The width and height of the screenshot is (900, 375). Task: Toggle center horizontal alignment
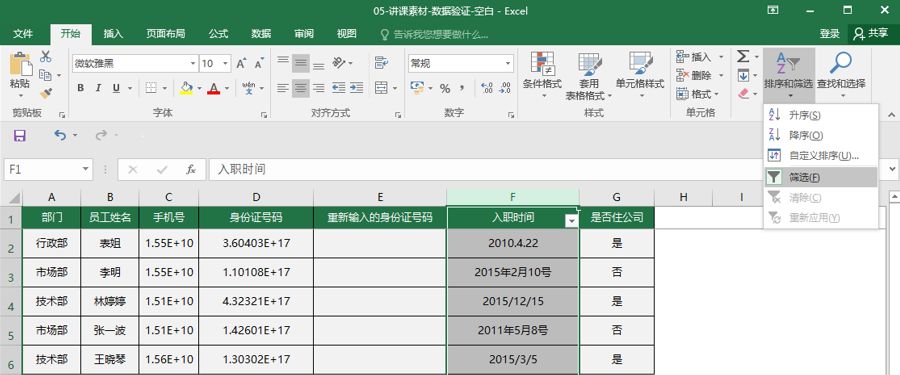[301, 88]
